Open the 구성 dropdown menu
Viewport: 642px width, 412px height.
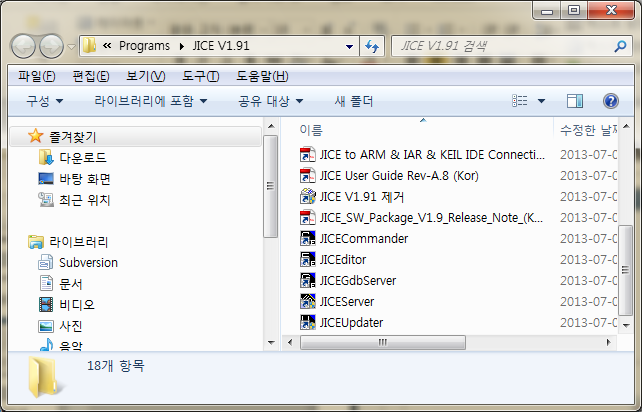[x=45, y=101]
